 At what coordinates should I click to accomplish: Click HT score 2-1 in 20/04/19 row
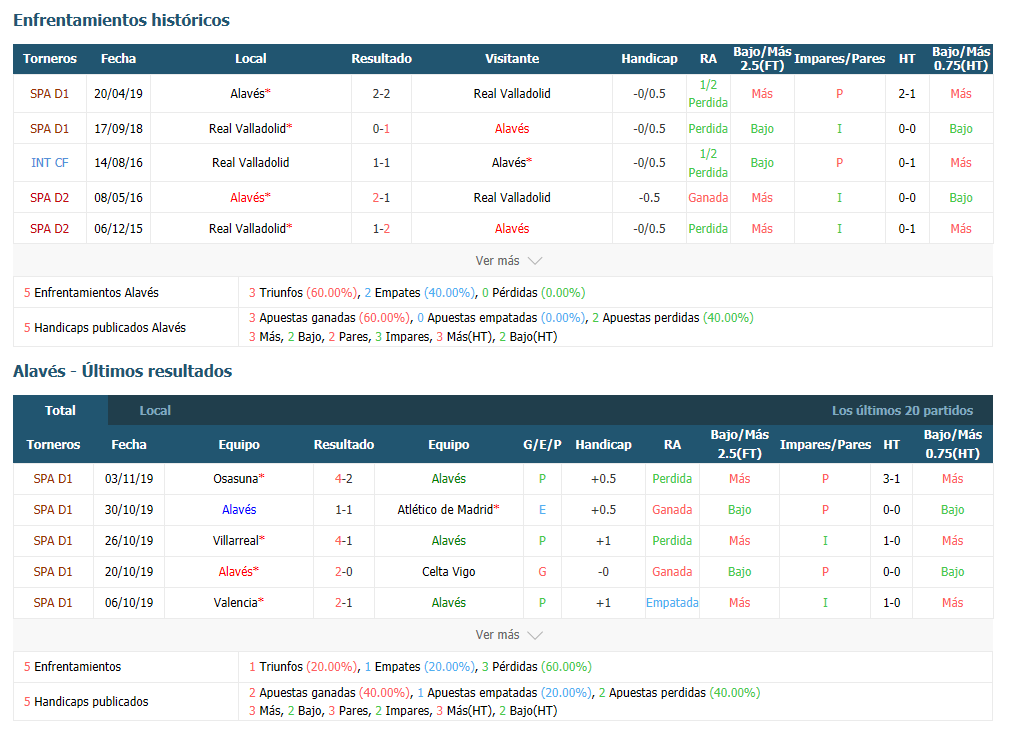907,94
